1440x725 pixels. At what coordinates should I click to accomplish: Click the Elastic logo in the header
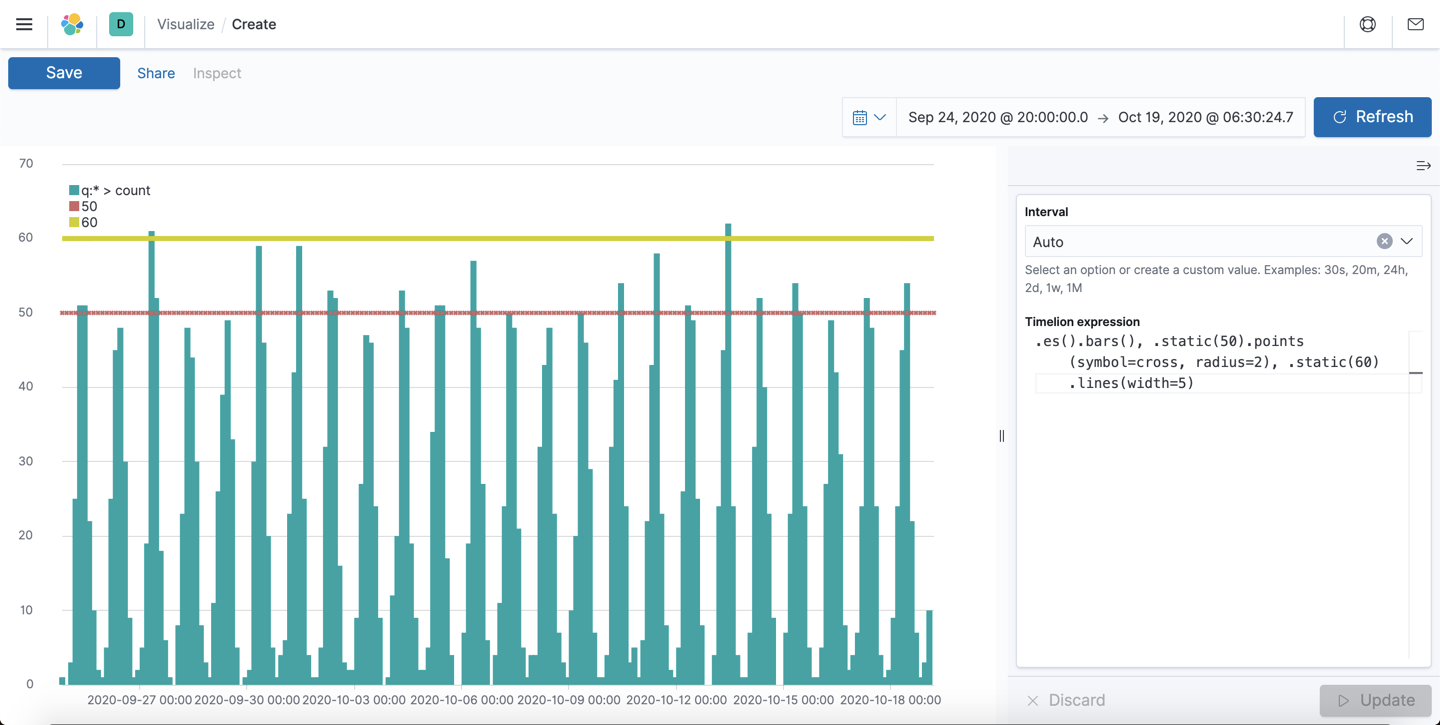[x=71, y=24]
